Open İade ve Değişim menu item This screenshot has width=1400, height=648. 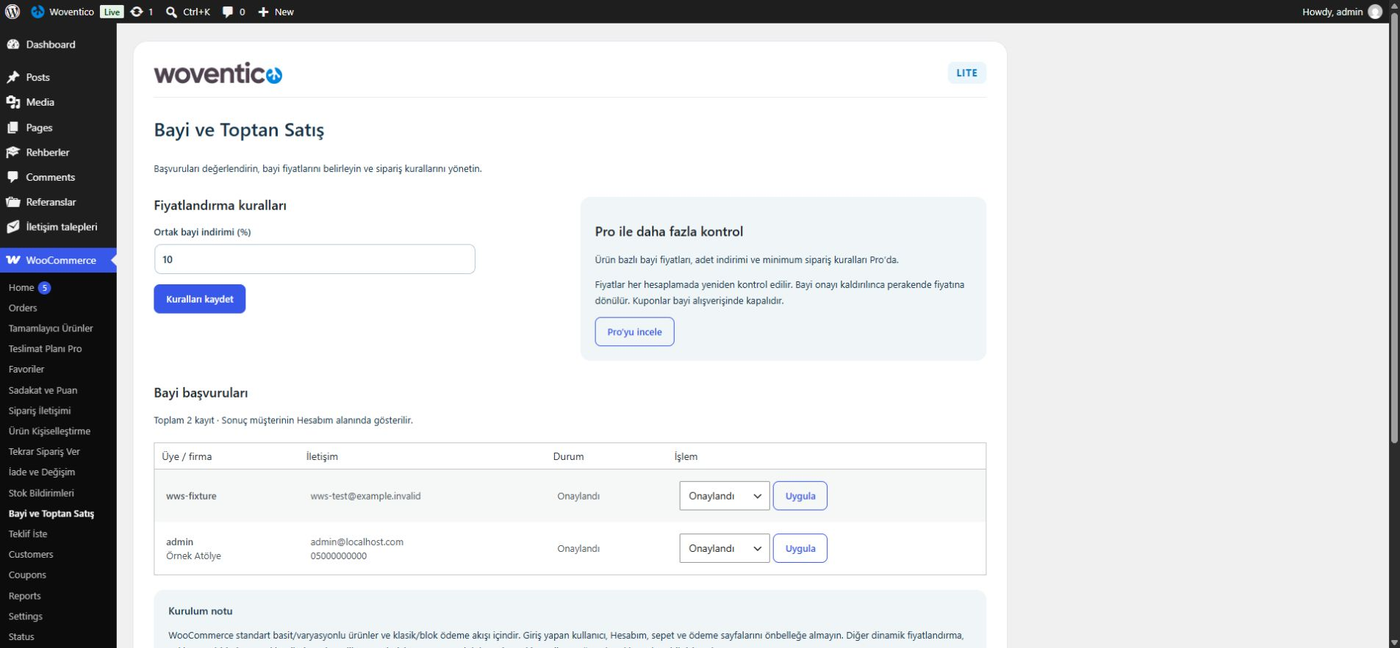(42, 472)
